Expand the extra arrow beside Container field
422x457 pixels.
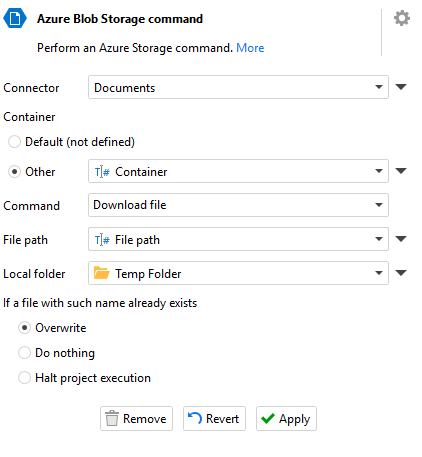click(x=401, y=171)
